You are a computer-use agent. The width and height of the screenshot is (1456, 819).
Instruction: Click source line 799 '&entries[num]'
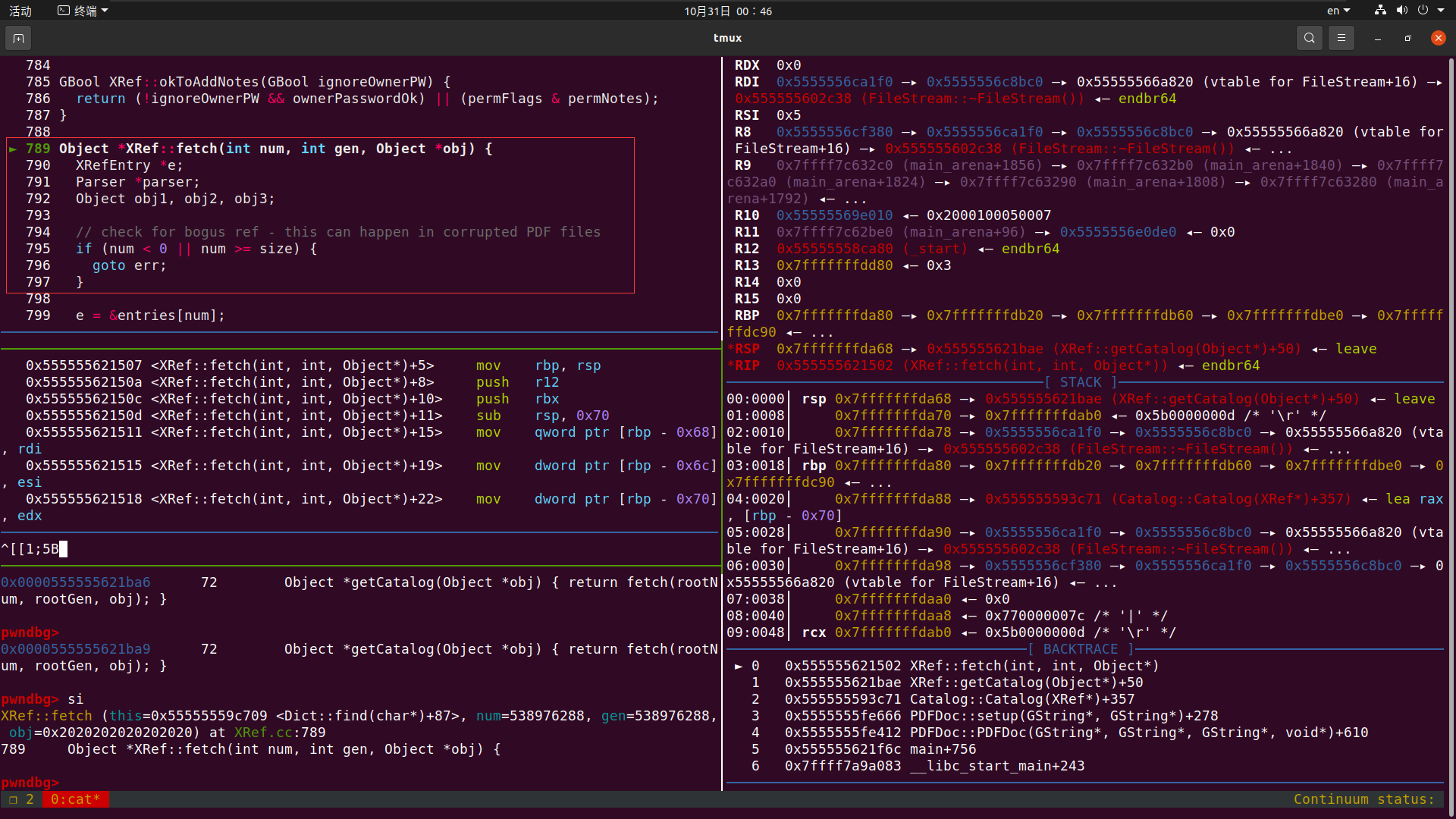tap(125, 315)
